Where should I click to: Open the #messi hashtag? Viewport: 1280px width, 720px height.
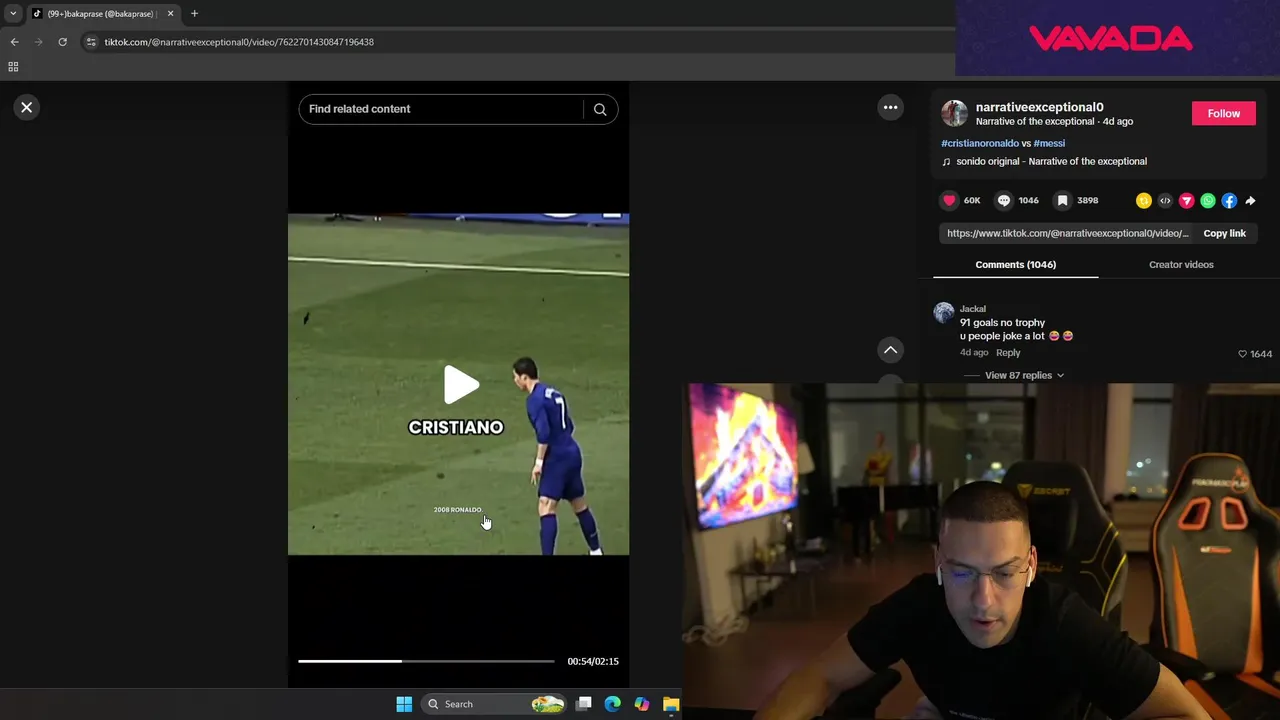(1049, 143)
